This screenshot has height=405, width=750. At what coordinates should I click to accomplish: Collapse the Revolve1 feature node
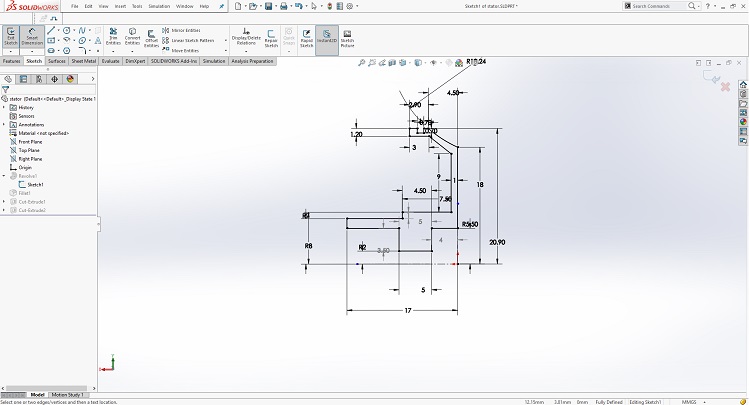click(4, 176)
